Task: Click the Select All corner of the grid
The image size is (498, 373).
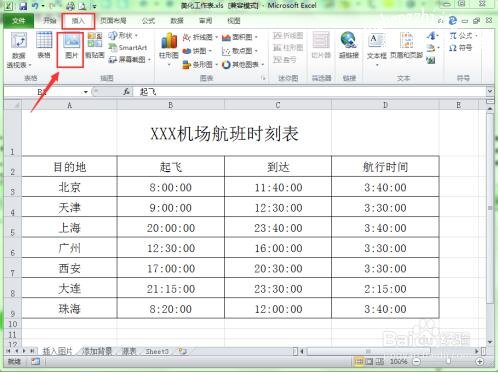Action: coord(13,105)
